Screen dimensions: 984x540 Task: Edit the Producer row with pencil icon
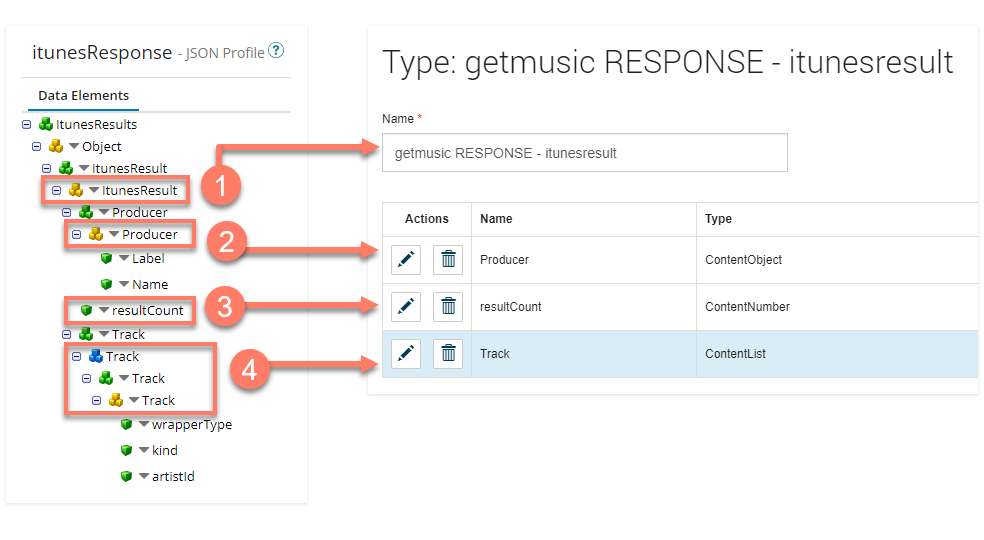coord(406,259)
